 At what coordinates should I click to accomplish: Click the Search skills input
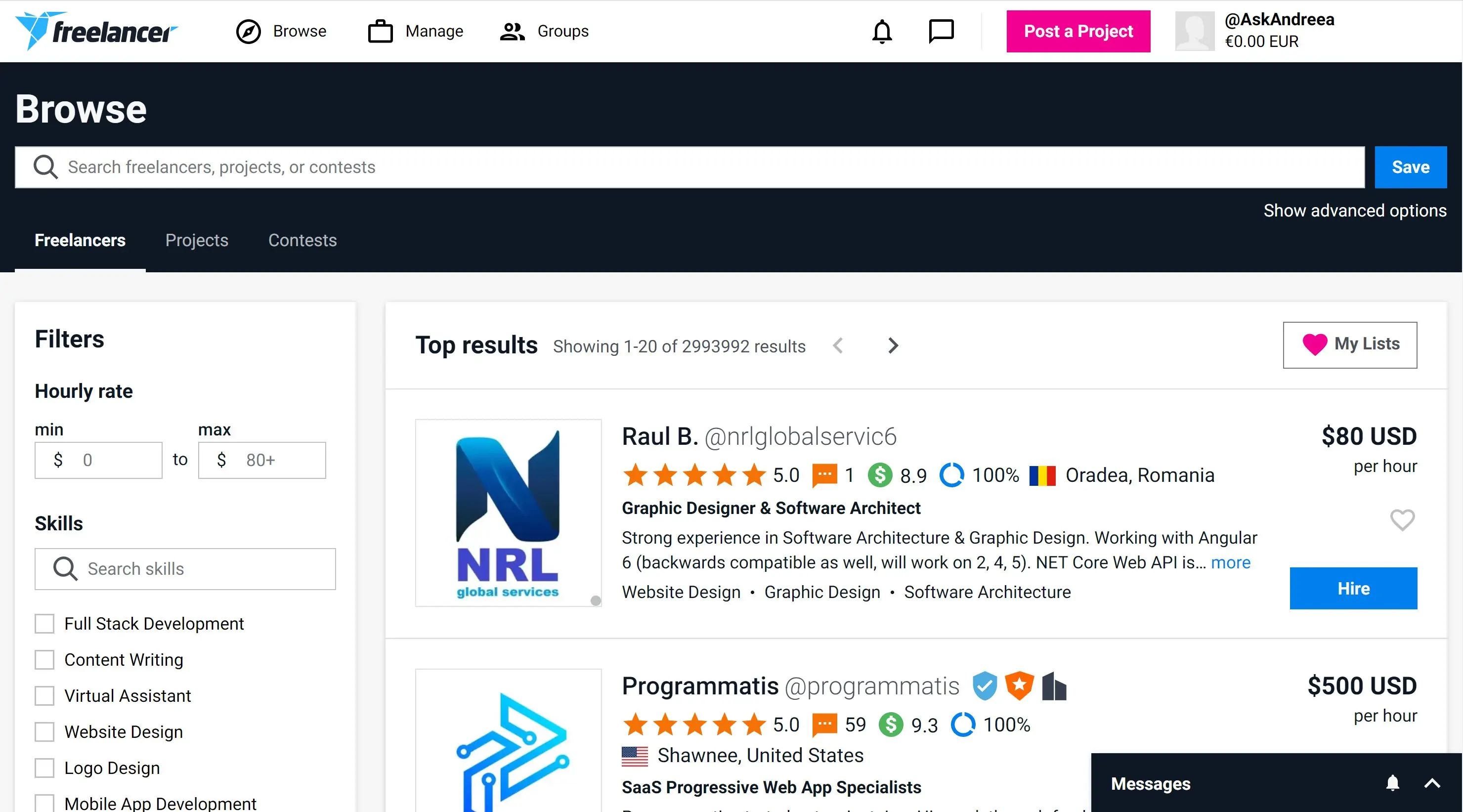point(185,568)
